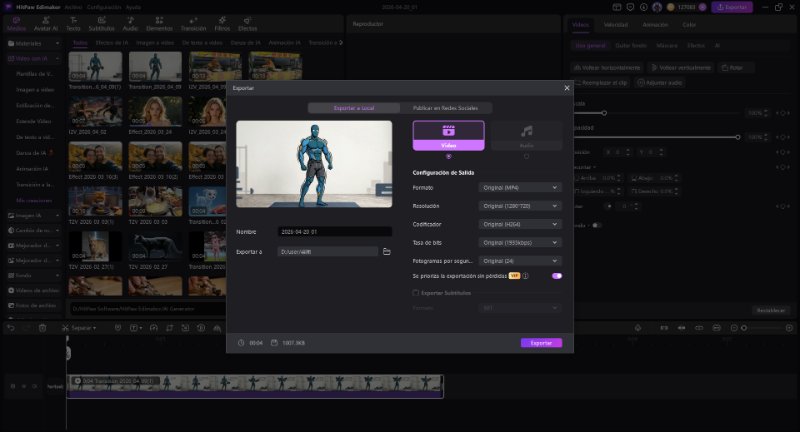
Task: Select the radio button under Audio
Action: pos(526,156)
